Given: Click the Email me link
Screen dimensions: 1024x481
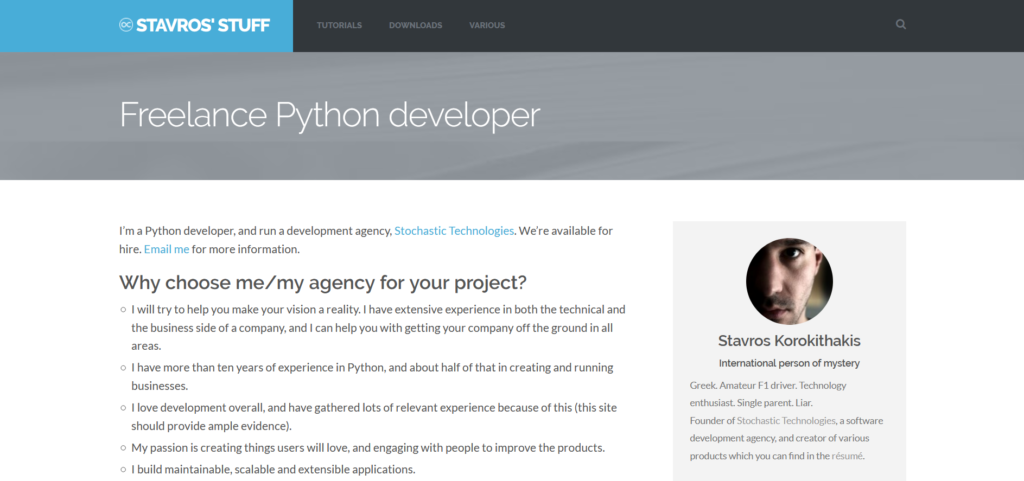Looking at the screenshot, I should (x=167, y=249).
